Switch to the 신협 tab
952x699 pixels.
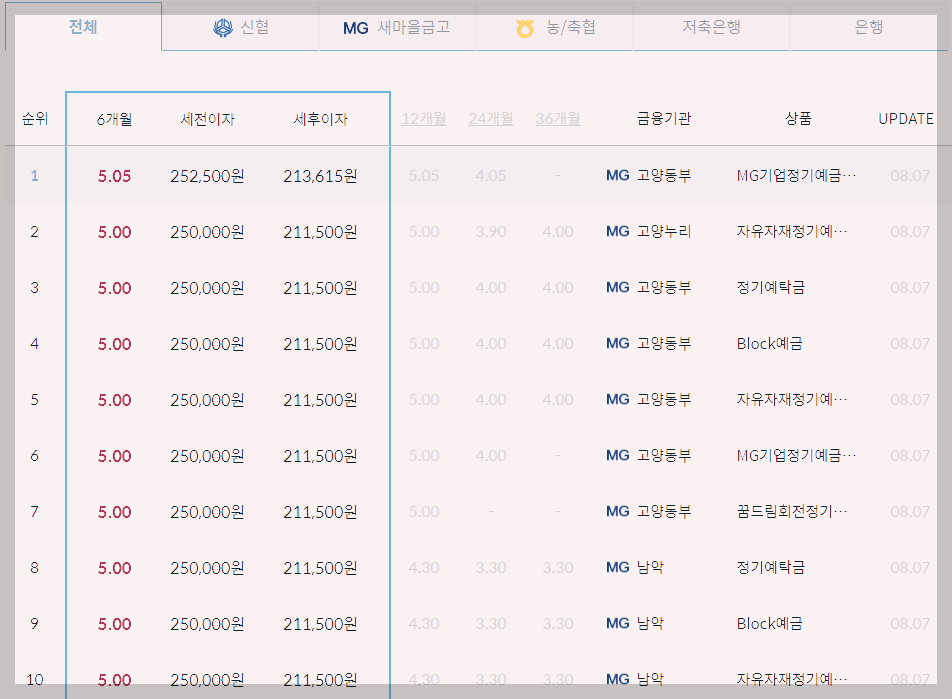pyautogui.click(x=240, y=27)
